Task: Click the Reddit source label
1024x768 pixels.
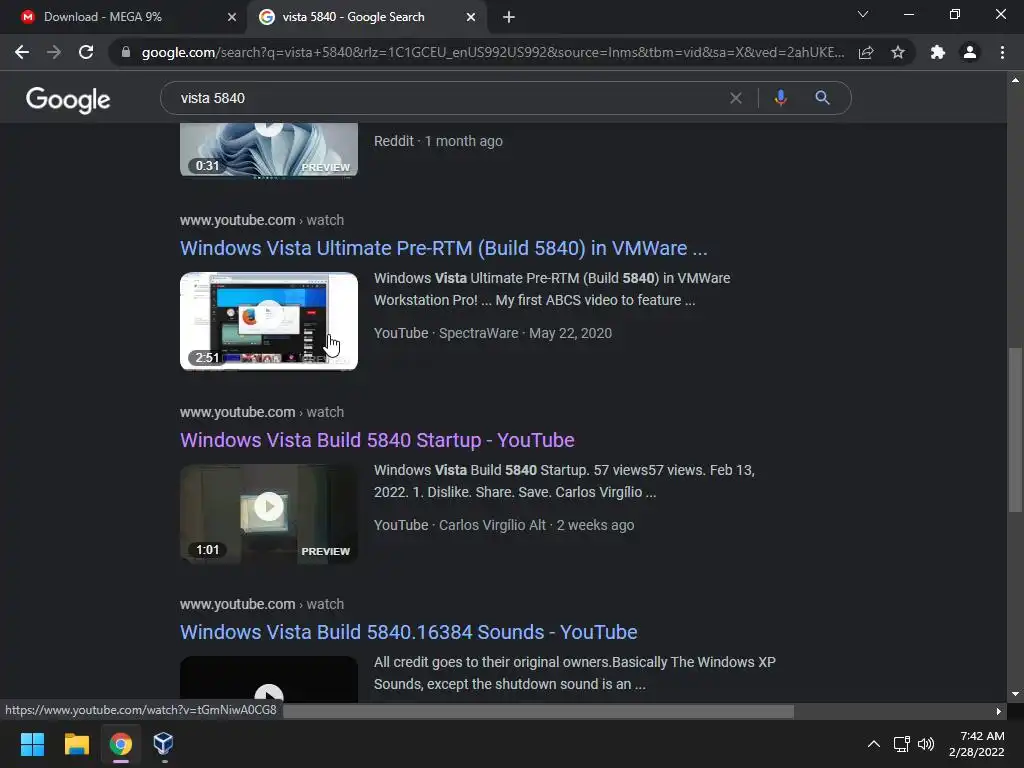Action: click(394, 141)
